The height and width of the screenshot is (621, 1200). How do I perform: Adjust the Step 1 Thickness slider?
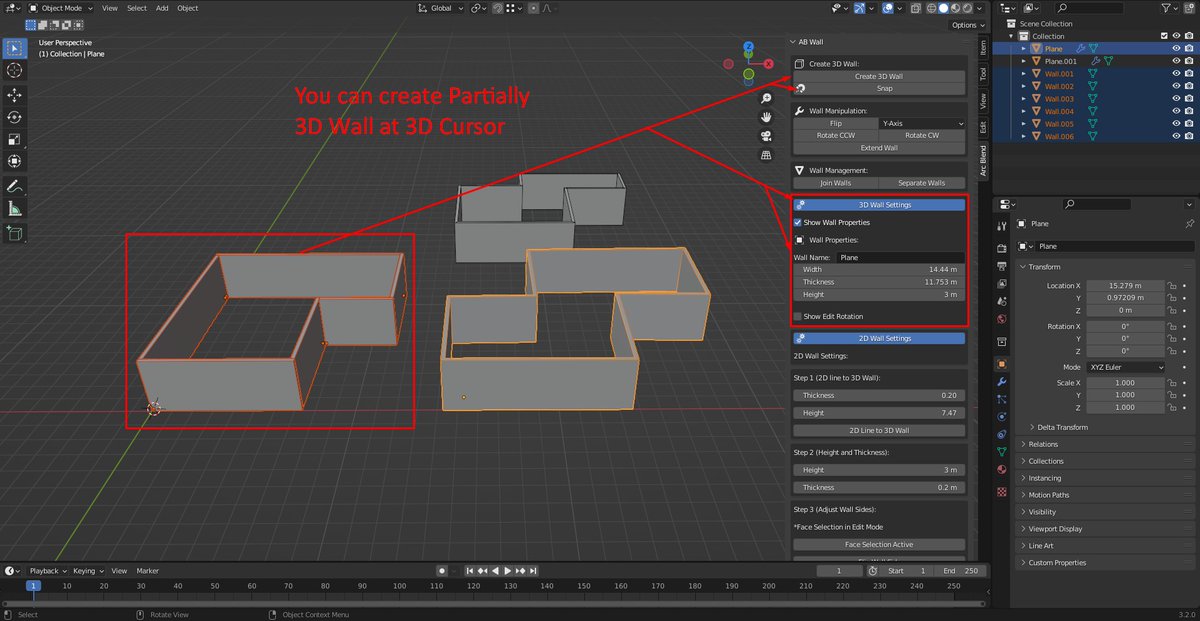pos(879,395)
